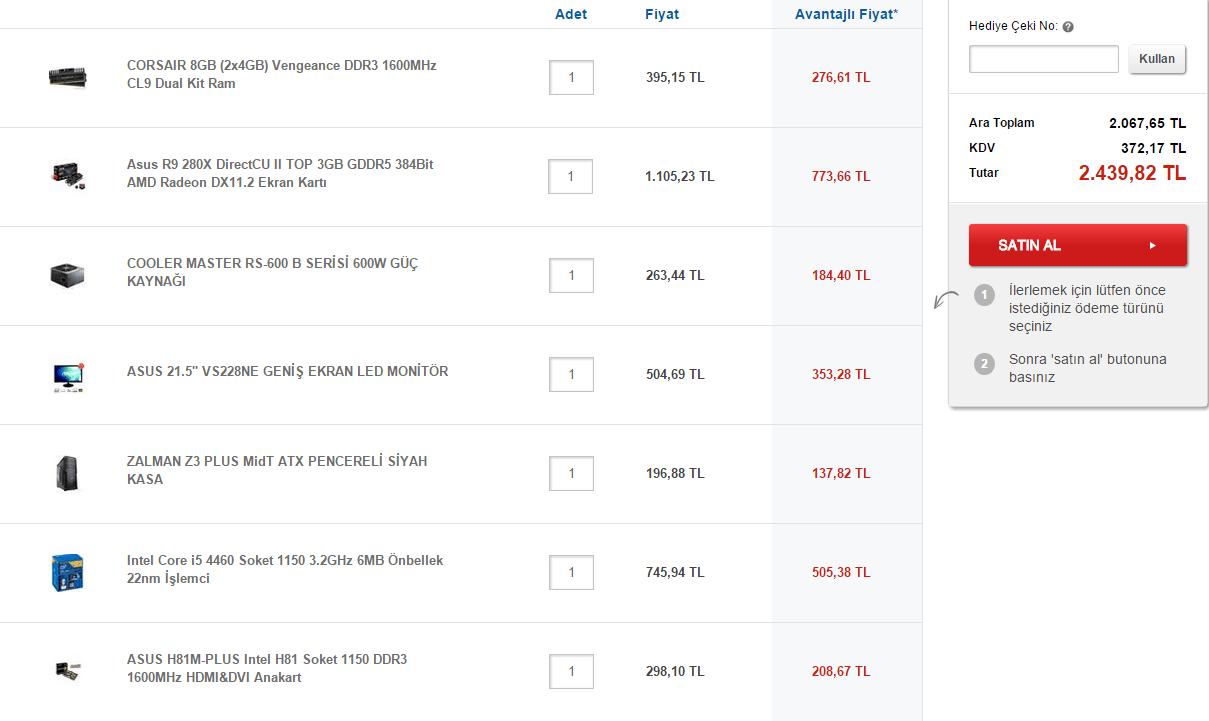Image resolution: width=1209 pixels, height=721 pixels.
Task: Click the help icon beside Hediye Çeki No
Action: 1068,27
